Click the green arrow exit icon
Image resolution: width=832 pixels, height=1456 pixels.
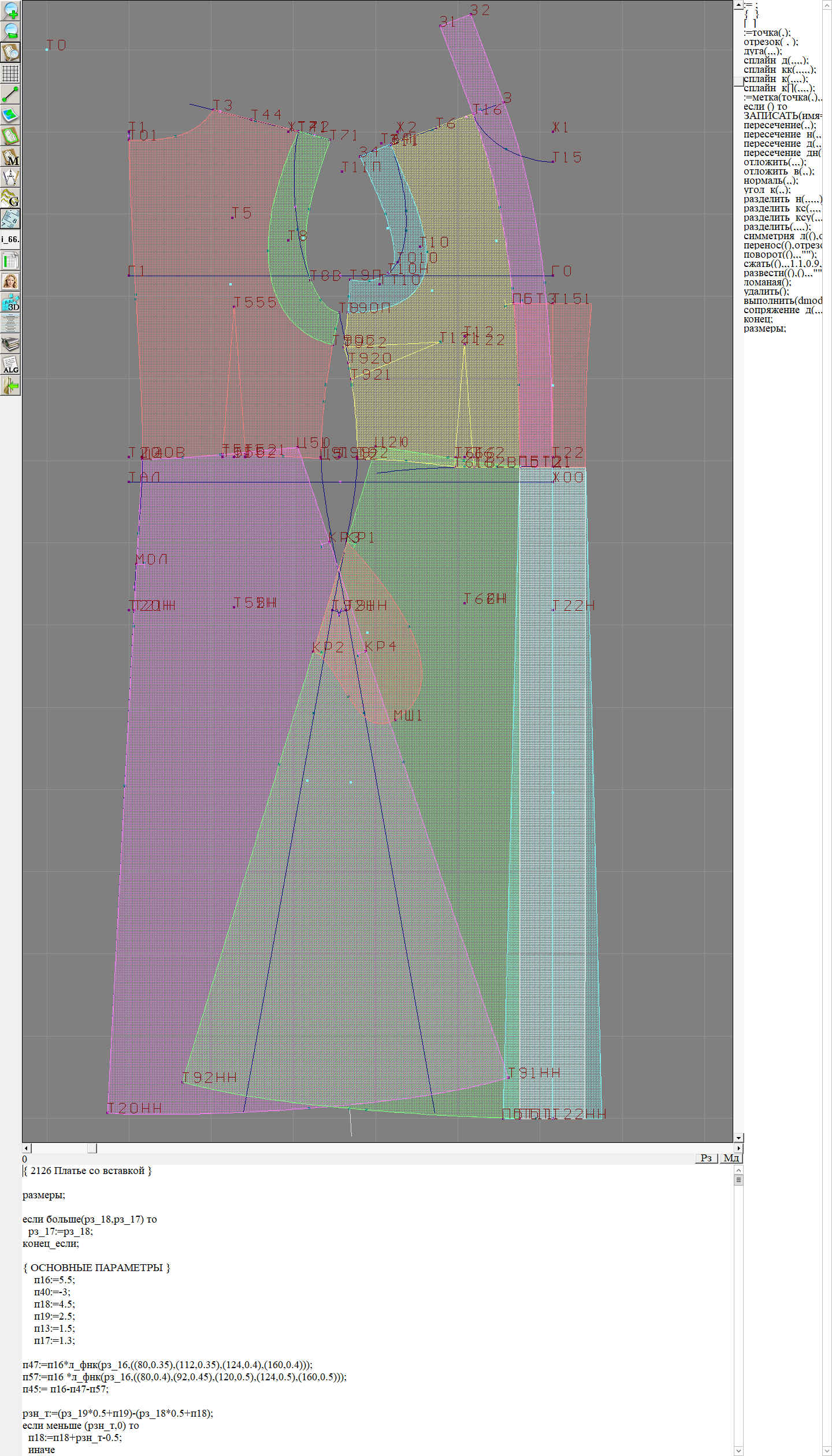pyautogui.click(x=10, y=385)
